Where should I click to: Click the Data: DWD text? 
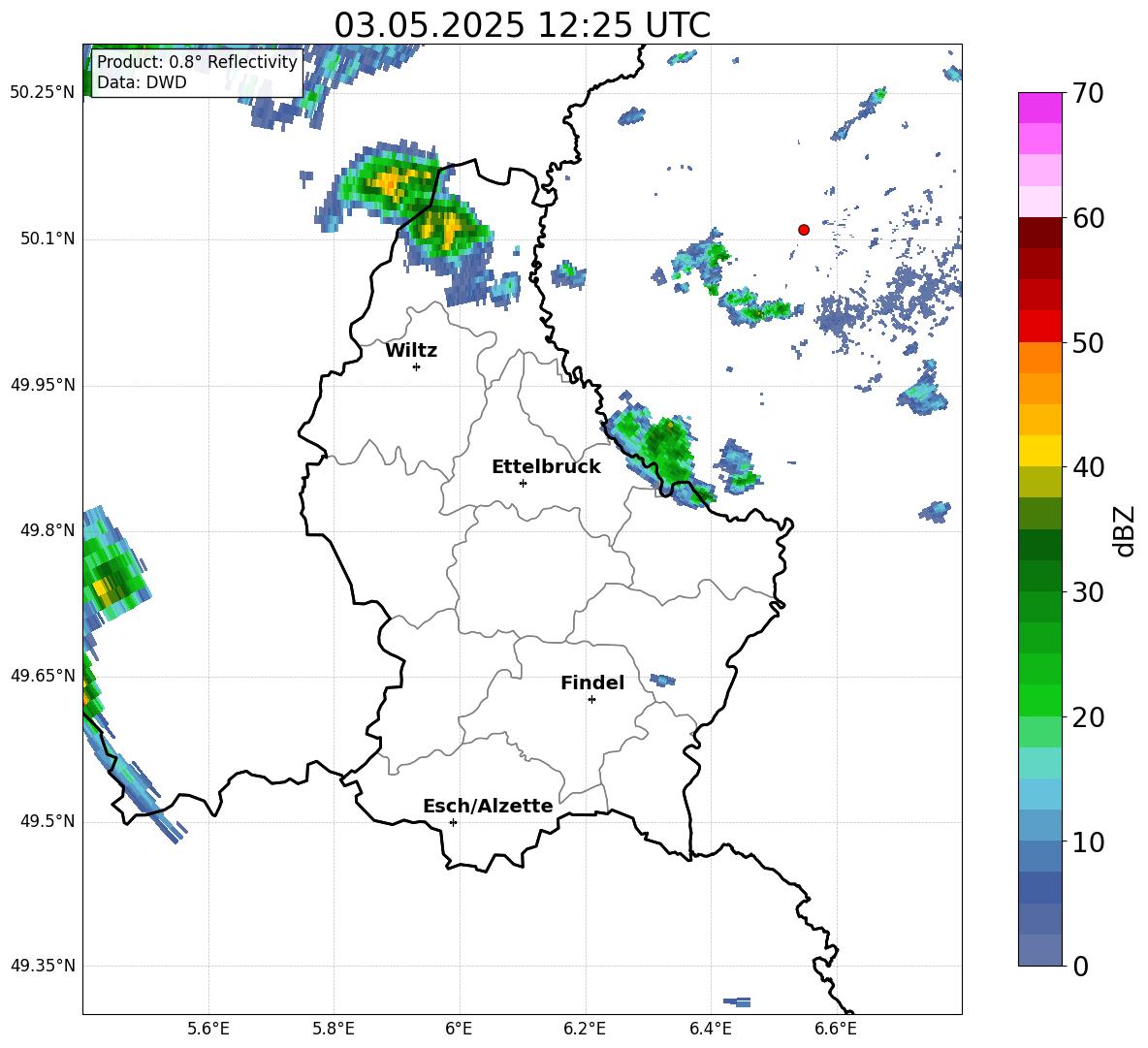(142, 82)
